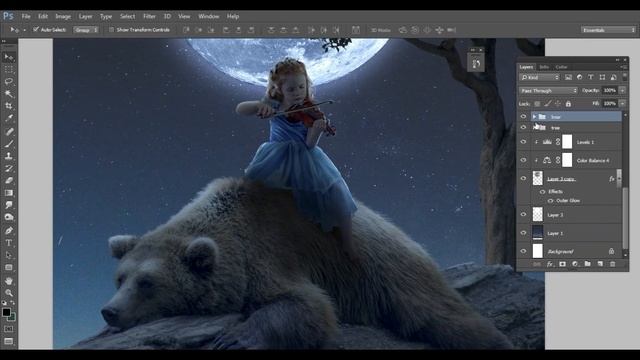The height and width of the screenshot is (360, 640).
Task: Toggle Auto-Select checkbox
Action: pyautogui.click(x=36, y=29)
